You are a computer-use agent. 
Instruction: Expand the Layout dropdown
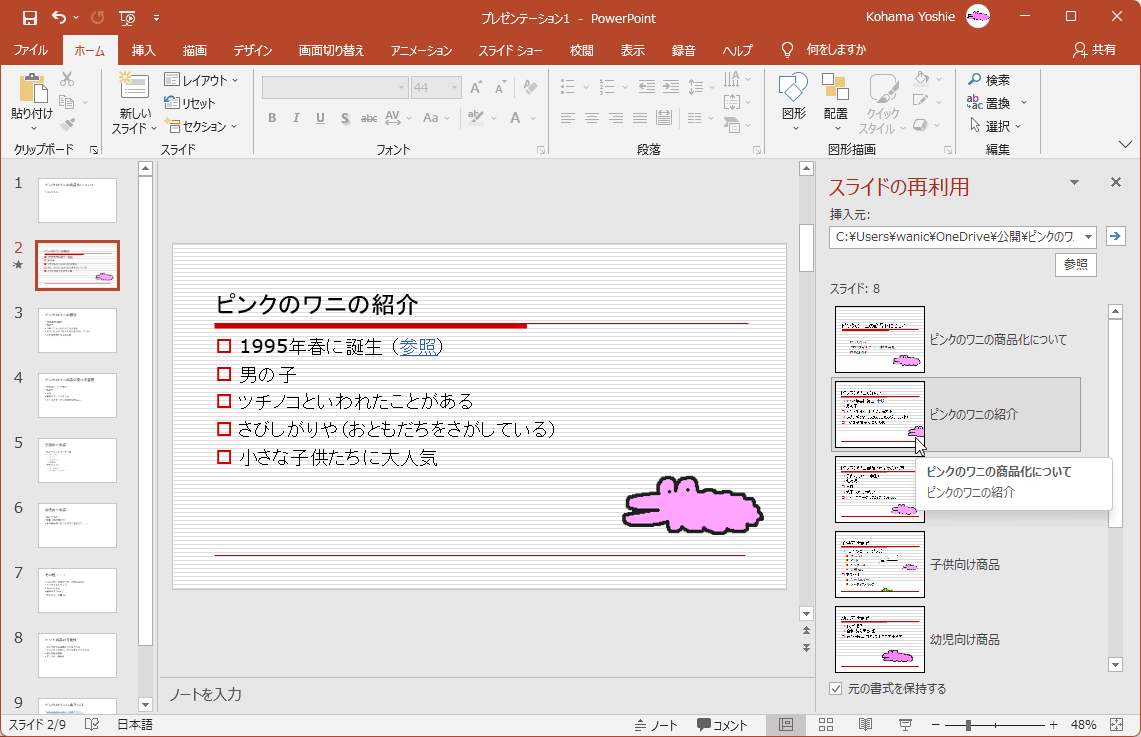[x=202, y=80]
